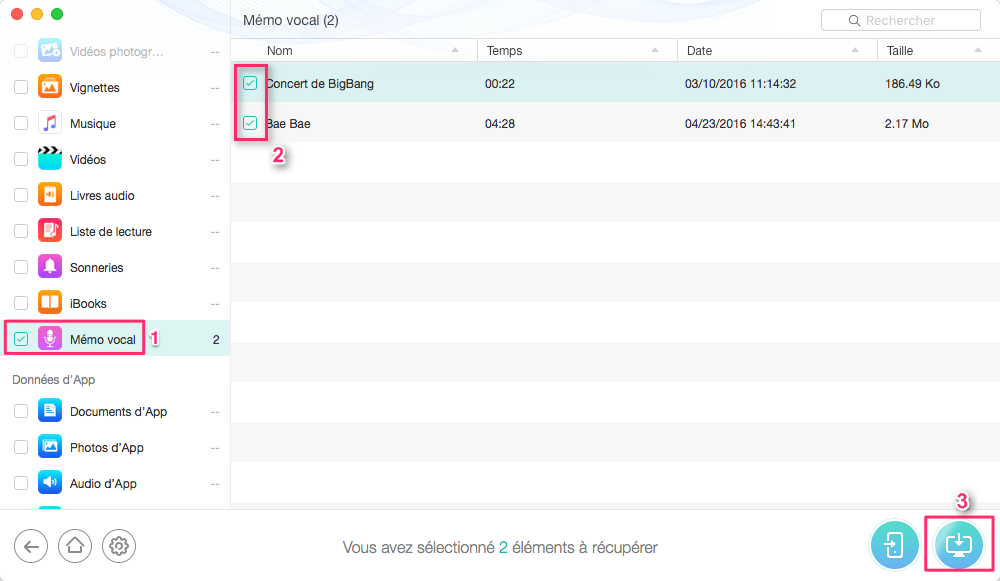
Task: Check the Liste de lecture checkbox
Action: click(21, 231)
